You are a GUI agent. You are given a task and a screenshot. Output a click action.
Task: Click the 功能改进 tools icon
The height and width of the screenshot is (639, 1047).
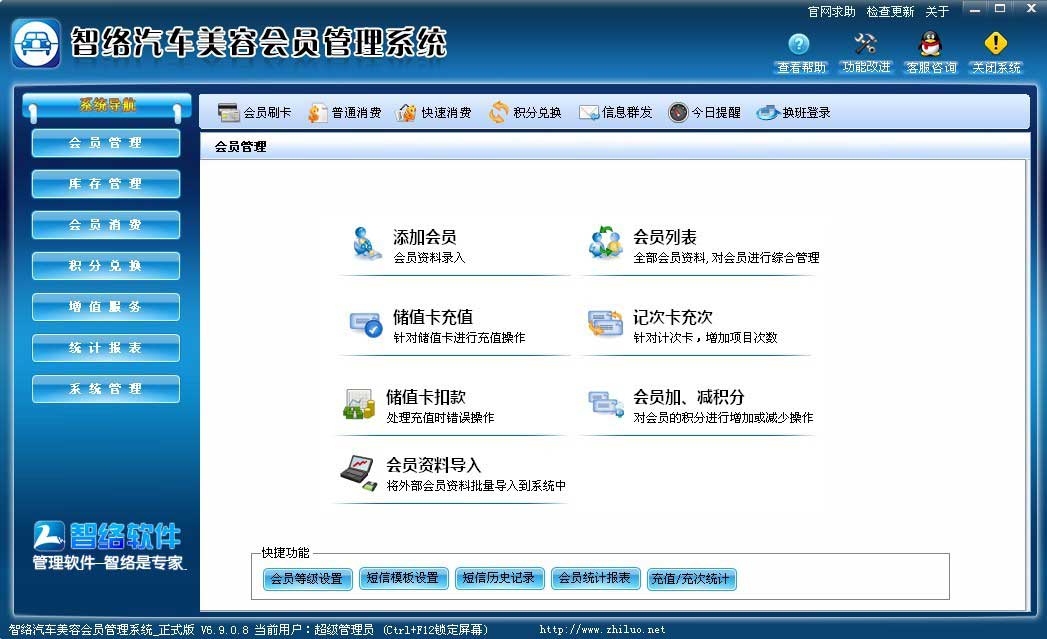865,44
